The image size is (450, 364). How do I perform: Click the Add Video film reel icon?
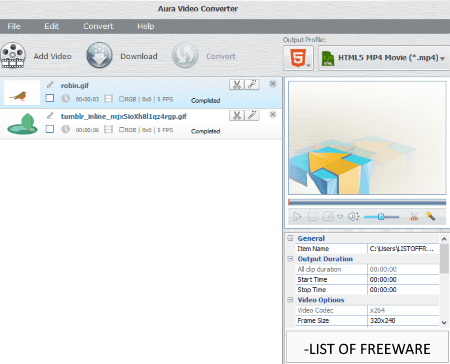click(x=13, y=55)
